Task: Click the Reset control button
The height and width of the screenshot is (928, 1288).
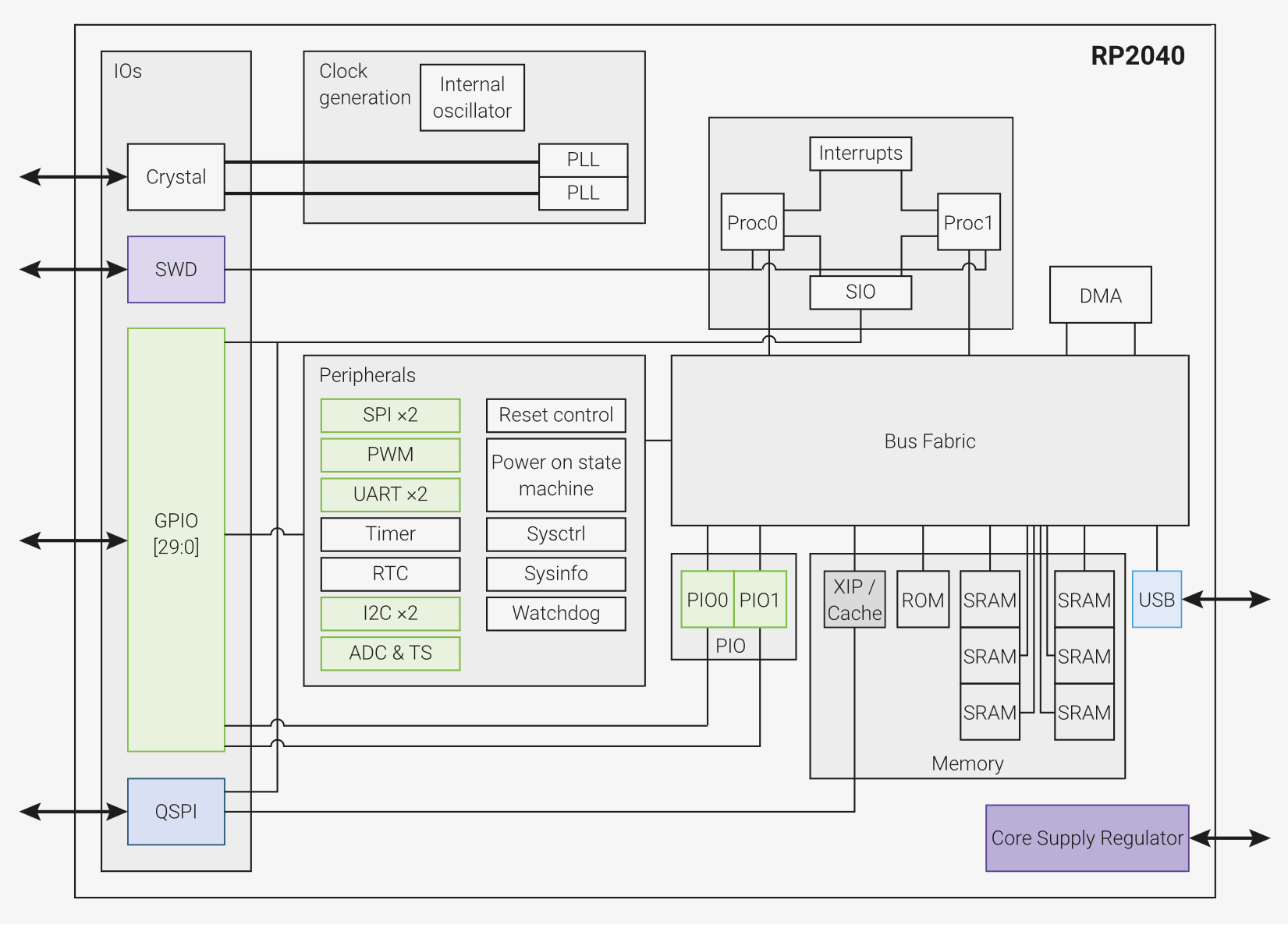Action: click(x=555, y=416)
